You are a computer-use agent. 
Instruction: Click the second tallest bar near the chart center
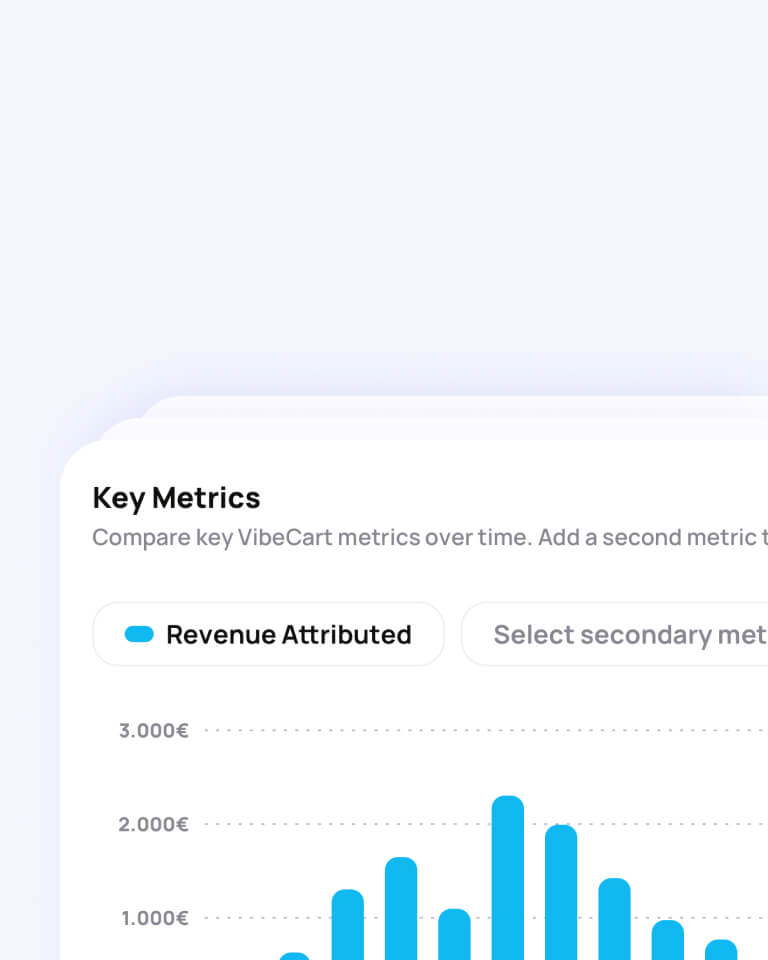coord(560,890)
